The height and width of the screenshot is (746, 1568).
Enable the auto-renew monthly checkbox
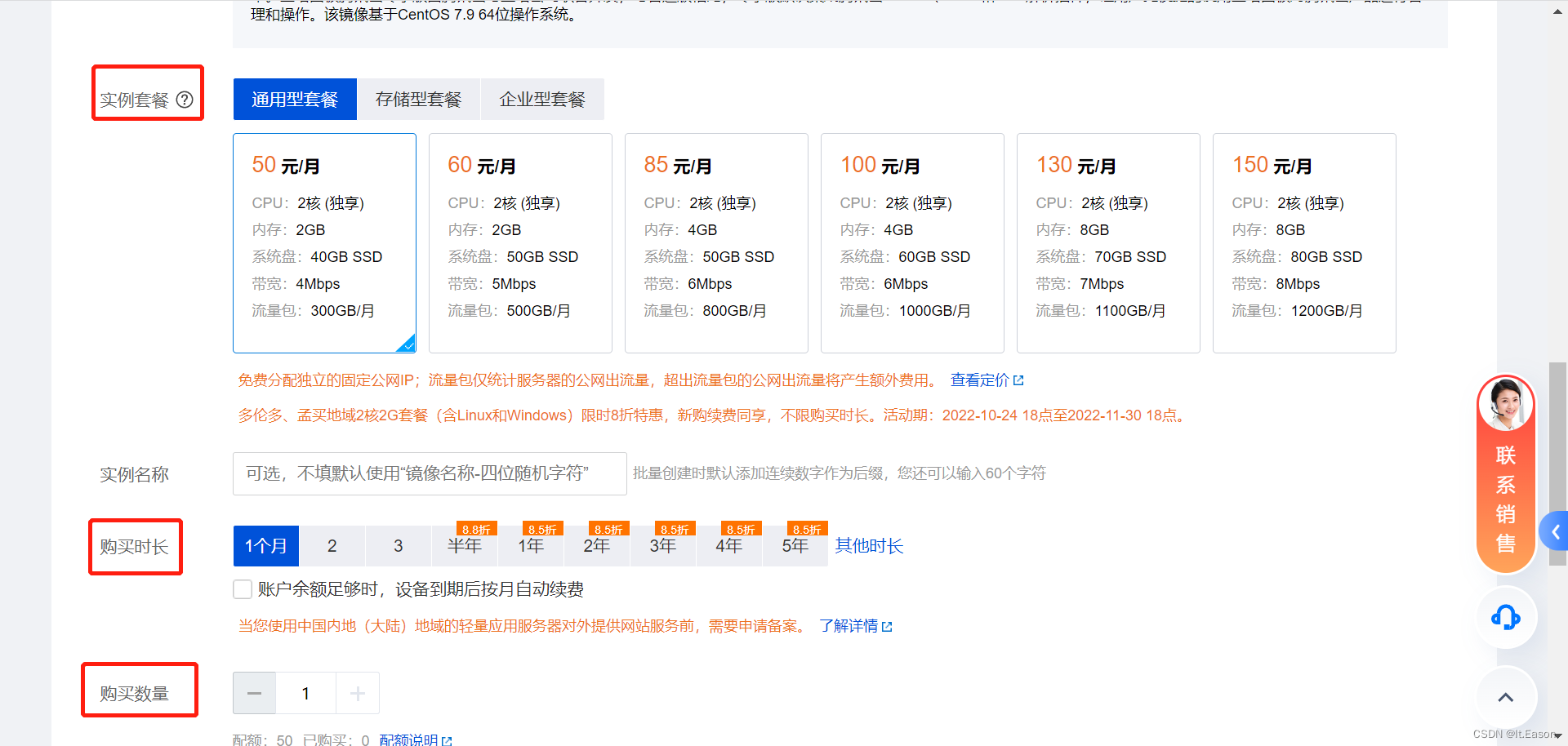pos(243,589)
